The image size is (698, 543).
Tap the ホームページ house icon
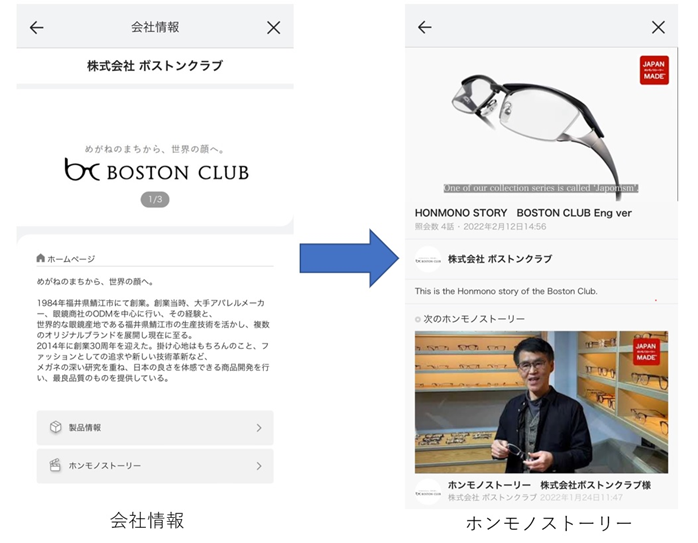click(41, 258)
